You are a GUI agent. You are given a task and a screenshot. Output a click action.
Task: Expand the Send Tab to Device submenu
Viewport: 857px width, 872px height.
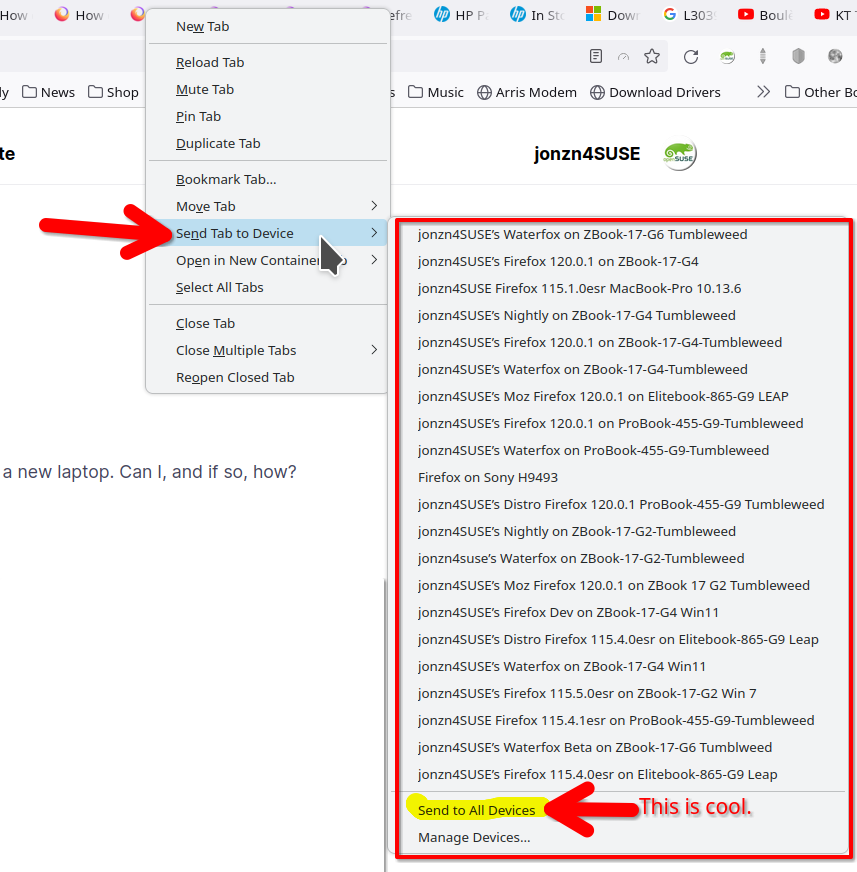(267, 234)
